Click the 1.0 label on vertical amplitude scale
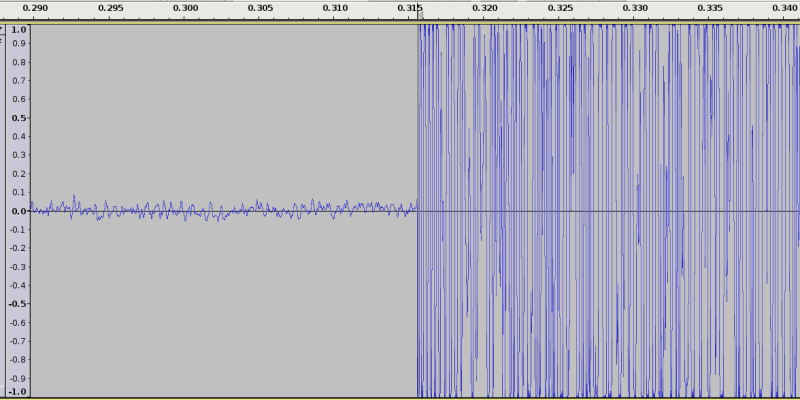The height and width of the screenshot is (400, 800). (18, 31)
